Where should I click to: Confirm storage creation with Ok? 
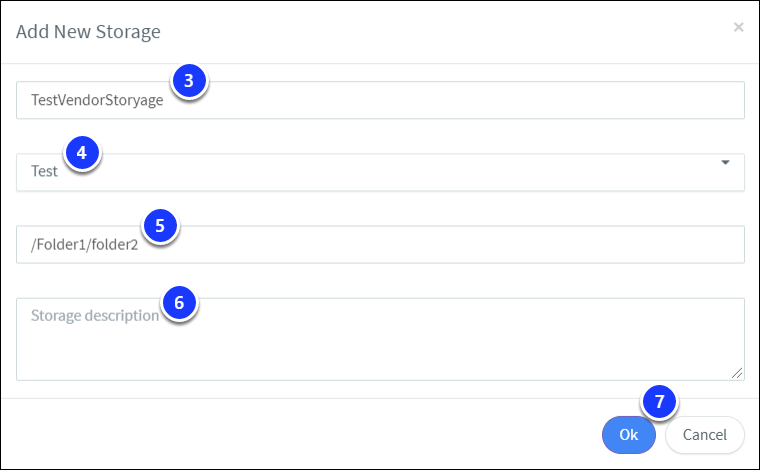point(629,435)
